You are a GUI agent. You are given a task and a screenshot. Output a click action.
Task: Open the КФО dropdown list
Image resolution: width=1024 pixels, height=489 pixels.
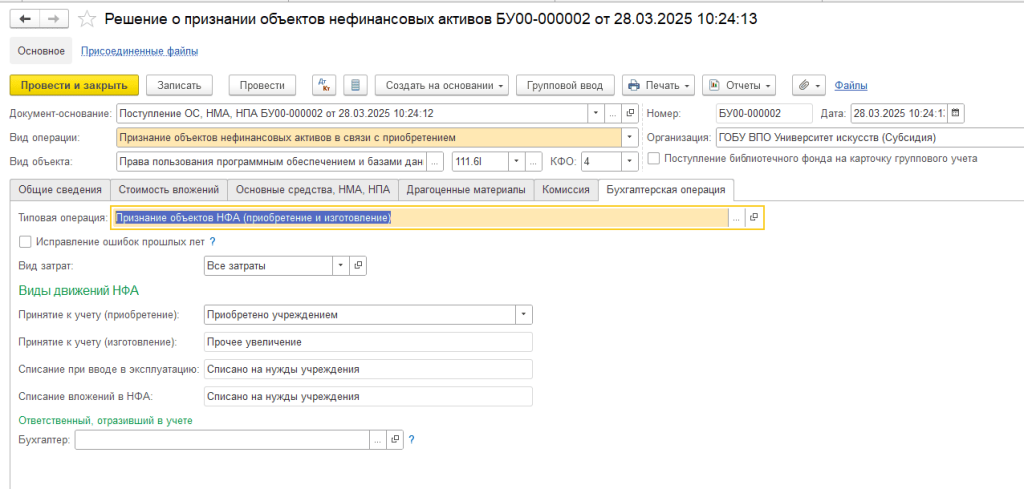[630, 161]
